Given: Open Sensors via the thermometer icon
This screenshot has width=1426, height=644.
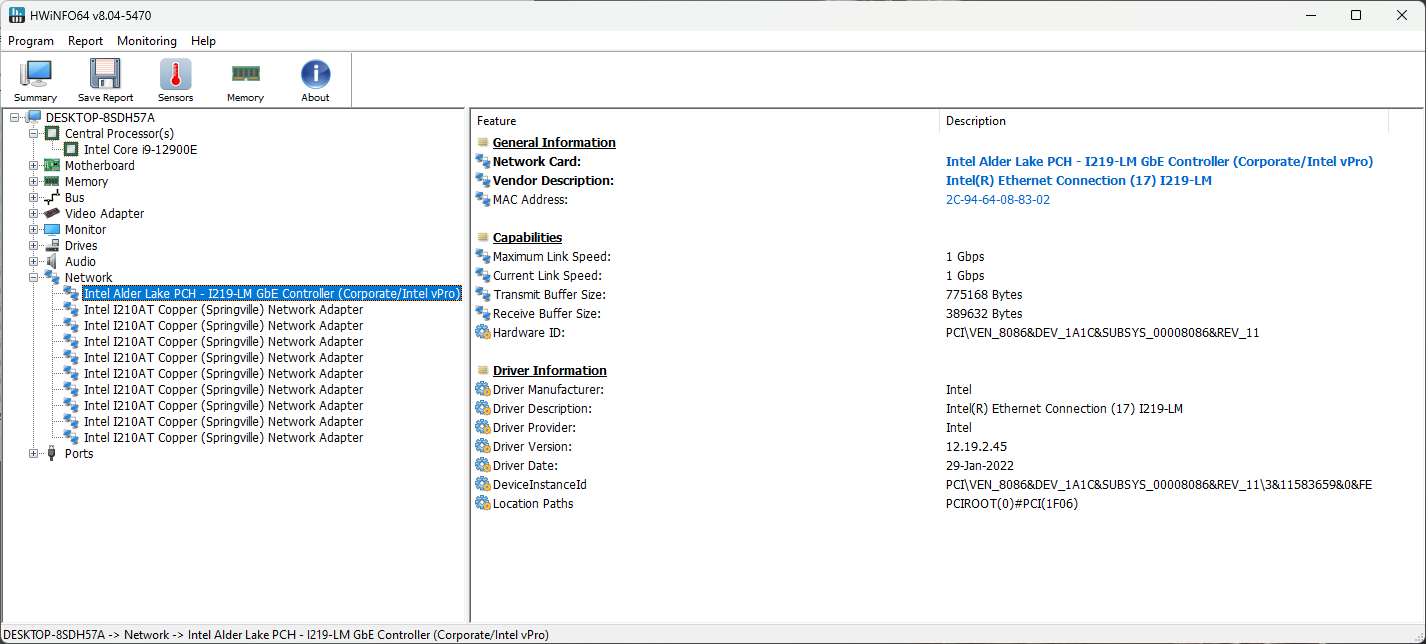Looking at the screenshot, I should tap(175, 74).
